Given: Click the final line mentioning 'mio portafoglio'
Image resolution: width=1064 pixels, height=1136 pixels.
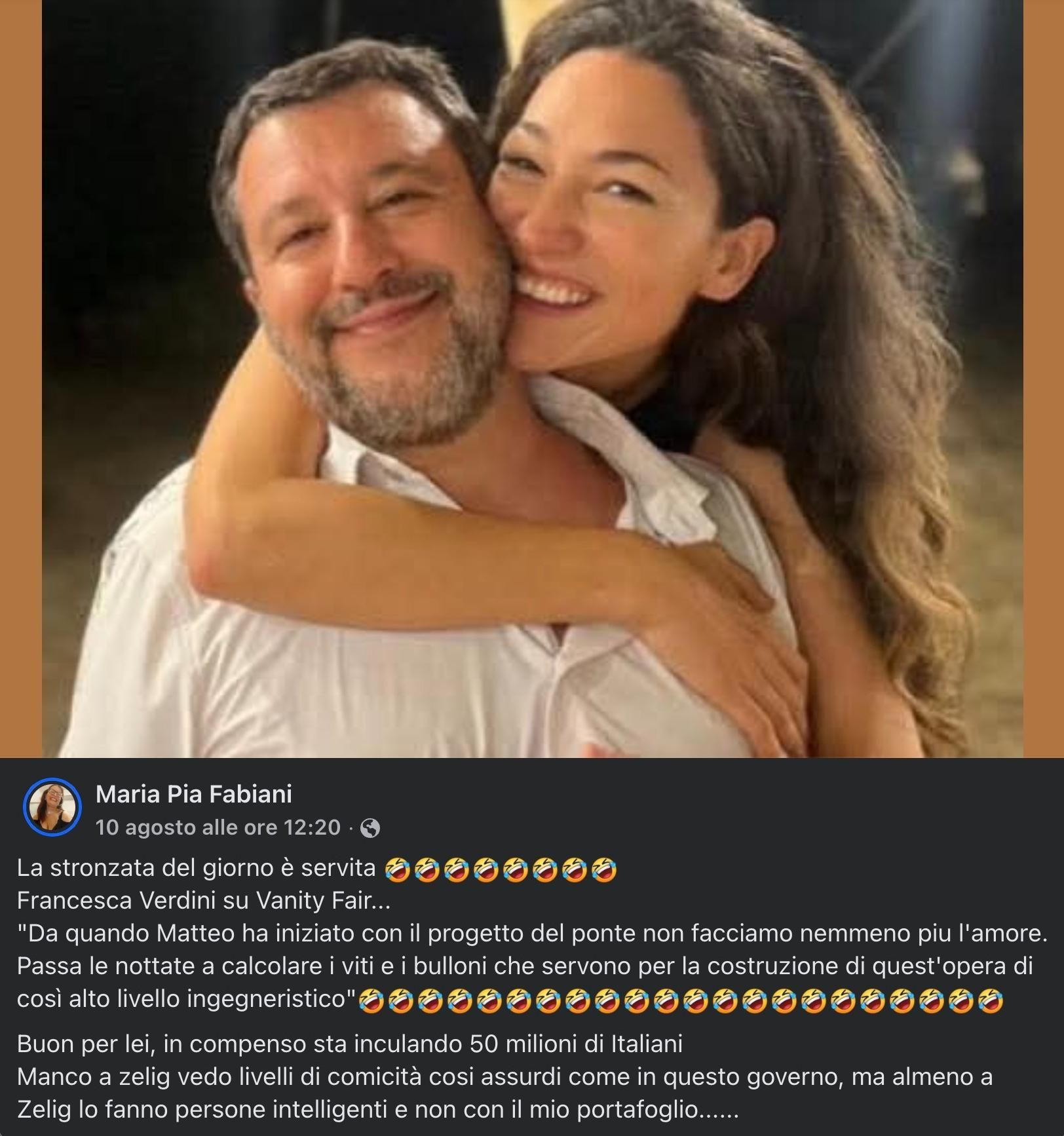Looking at the screenshot, I should pos(377,1110).
